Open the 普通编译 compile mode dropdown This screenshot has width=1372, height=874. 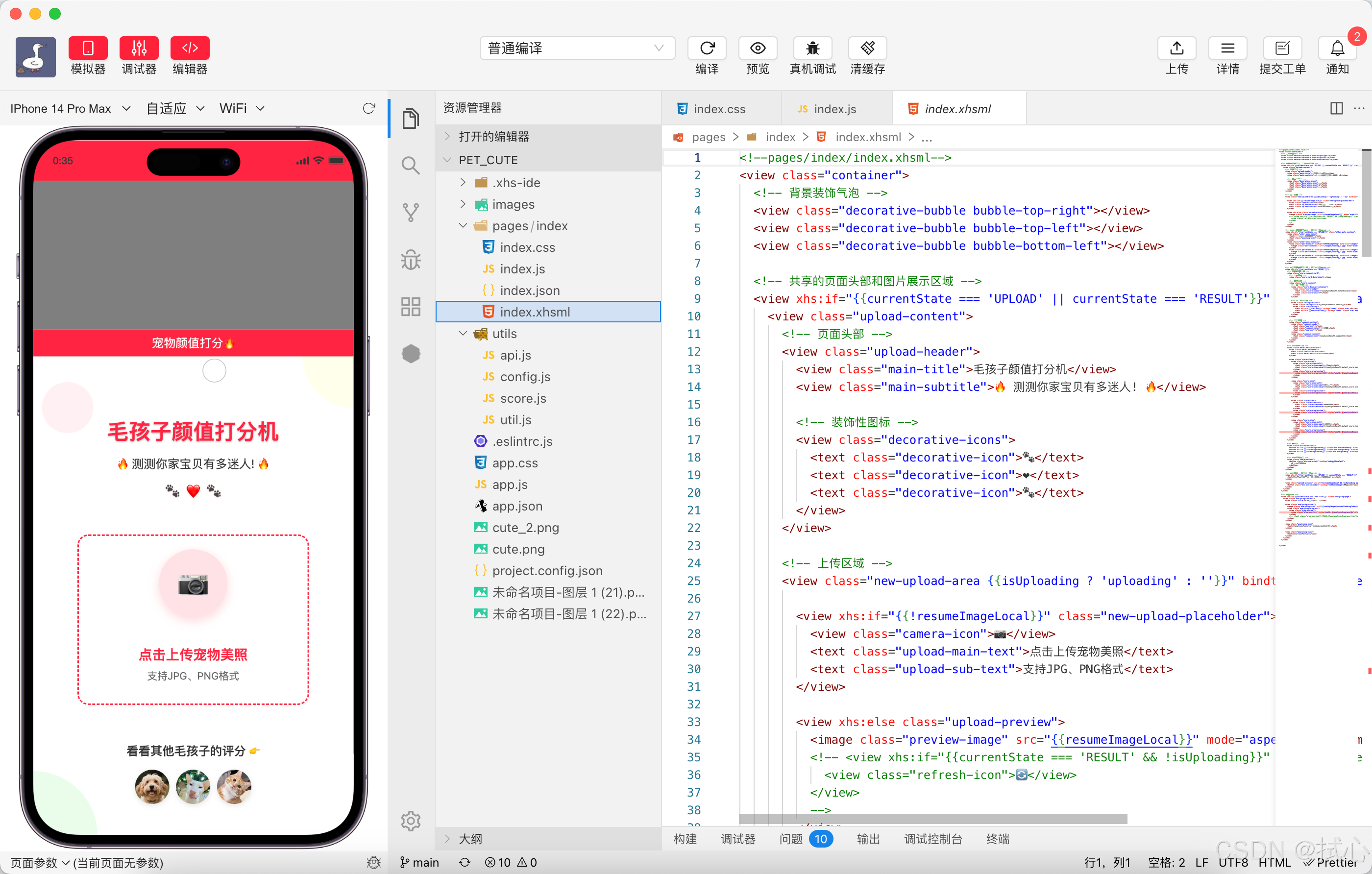[577, 49]
